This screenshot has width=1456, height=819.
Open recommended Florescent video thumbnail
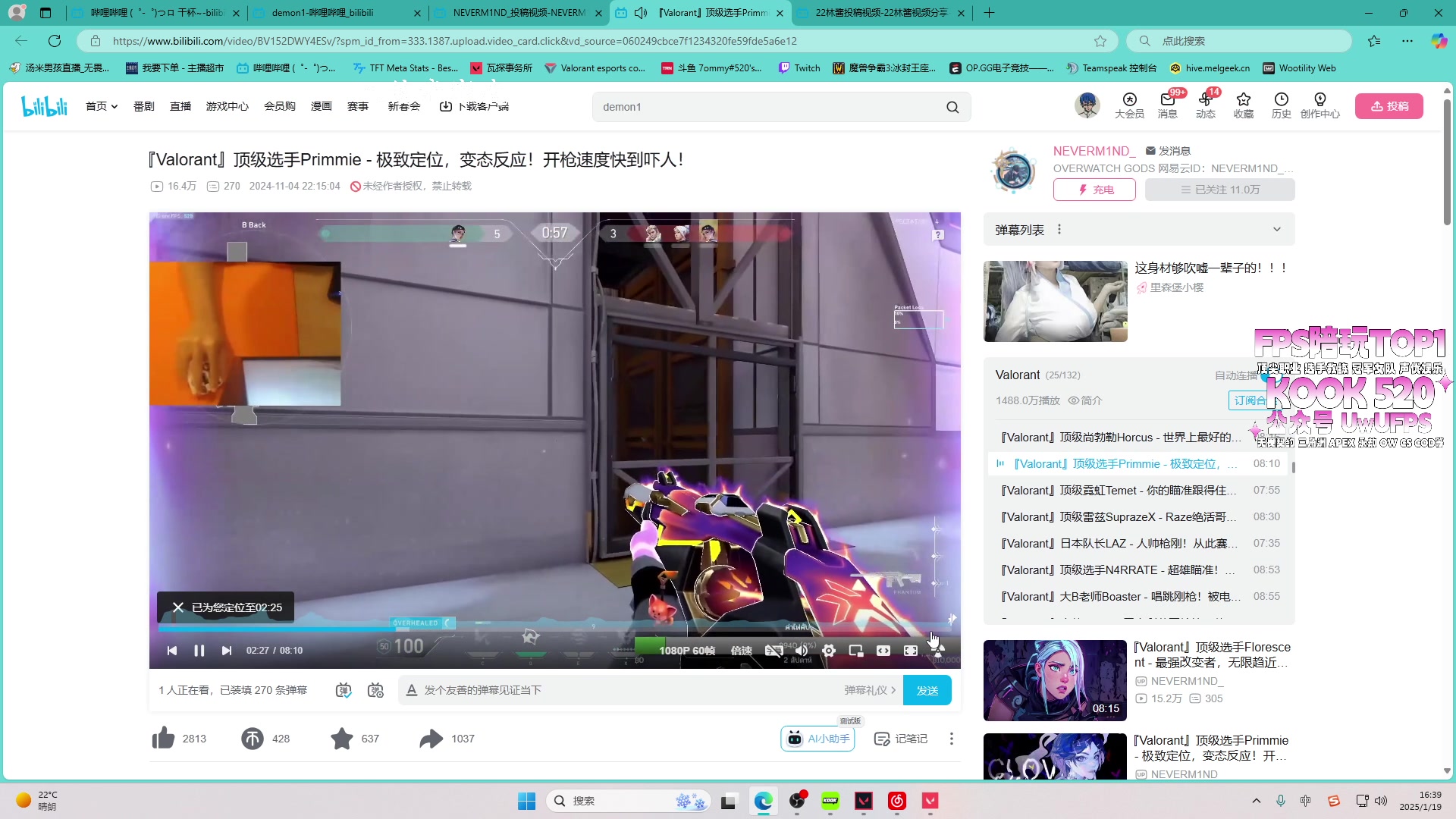pos(1055,680)
